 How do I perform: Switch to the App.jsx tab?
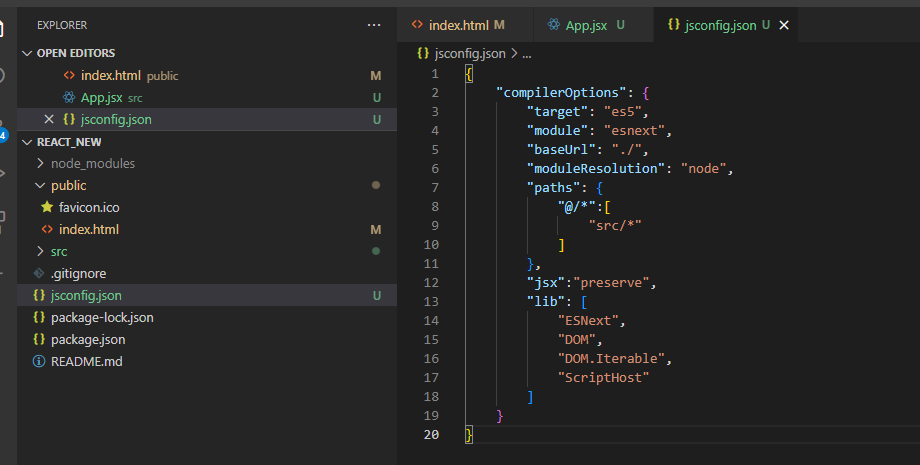pos(593,25)
